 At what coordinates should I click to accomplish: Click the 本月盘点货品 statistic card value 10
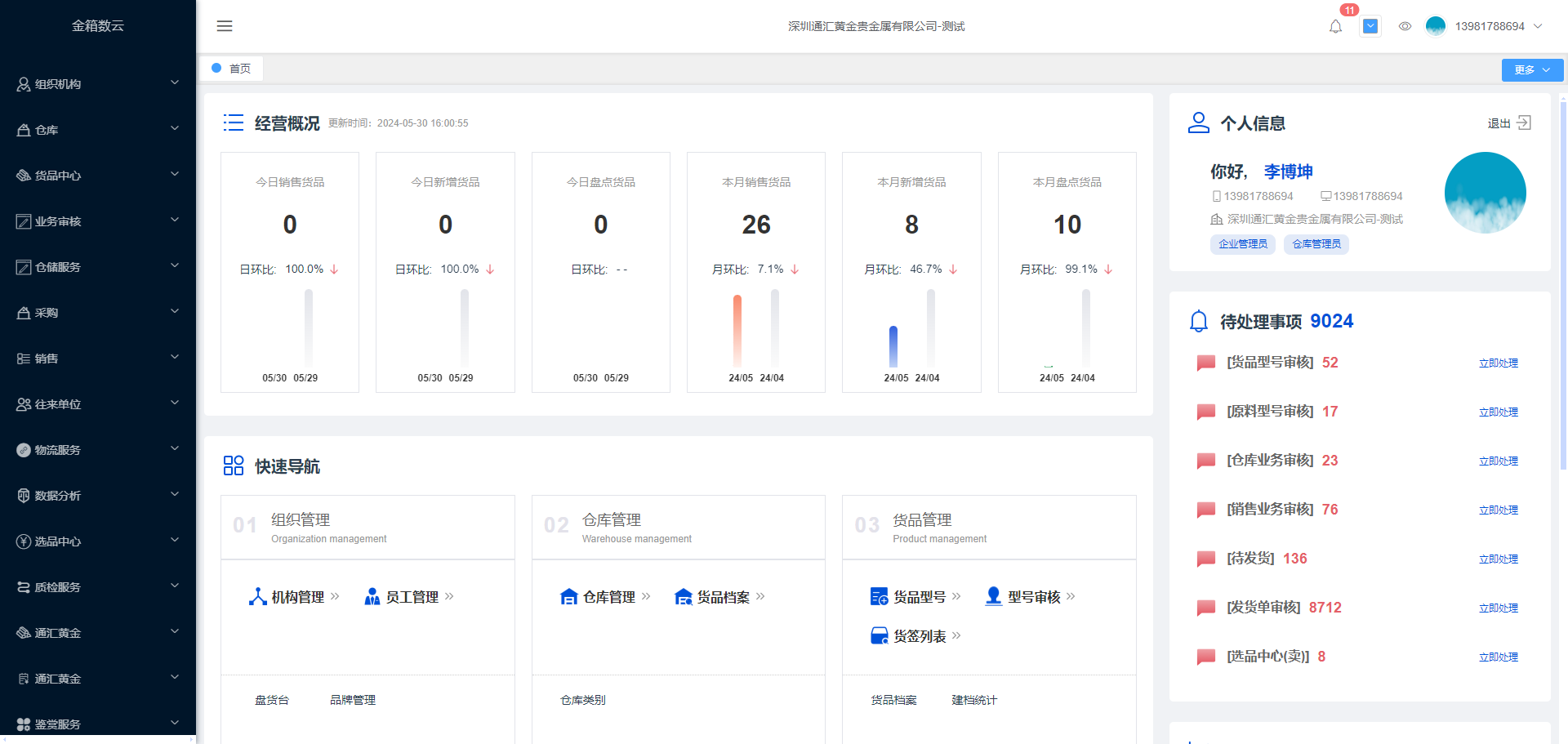pos(1067,225)
